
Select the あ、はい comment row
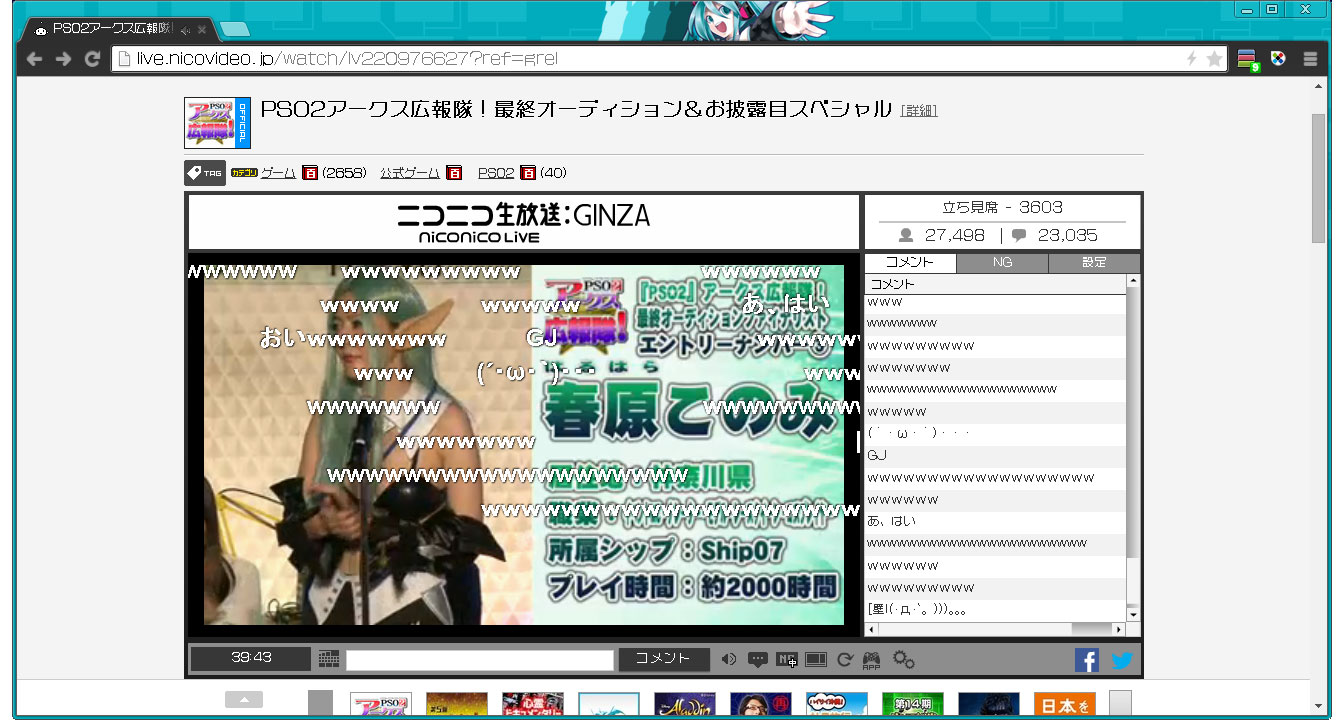point(995,521)
